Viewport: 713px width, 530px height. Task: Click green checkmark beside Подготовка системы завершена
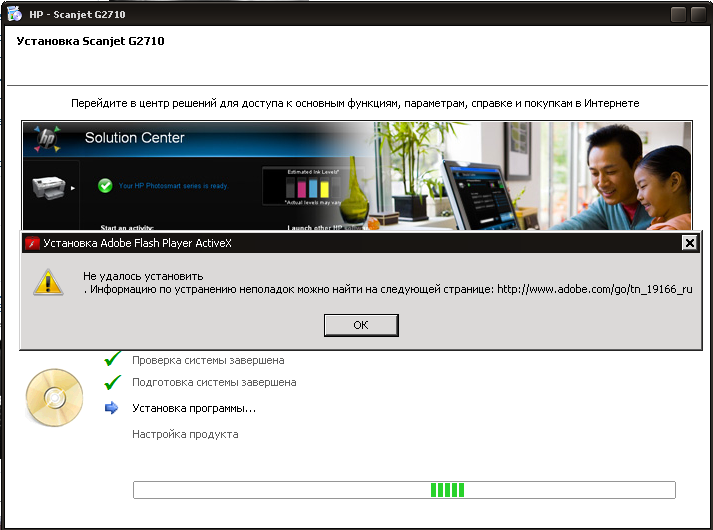point(113,382)
